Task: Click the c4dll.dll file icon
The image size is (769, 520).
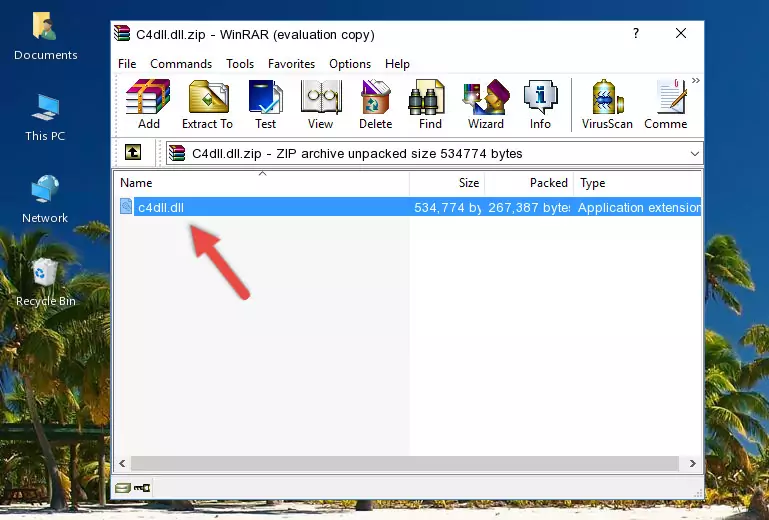Action: [126, 207]
